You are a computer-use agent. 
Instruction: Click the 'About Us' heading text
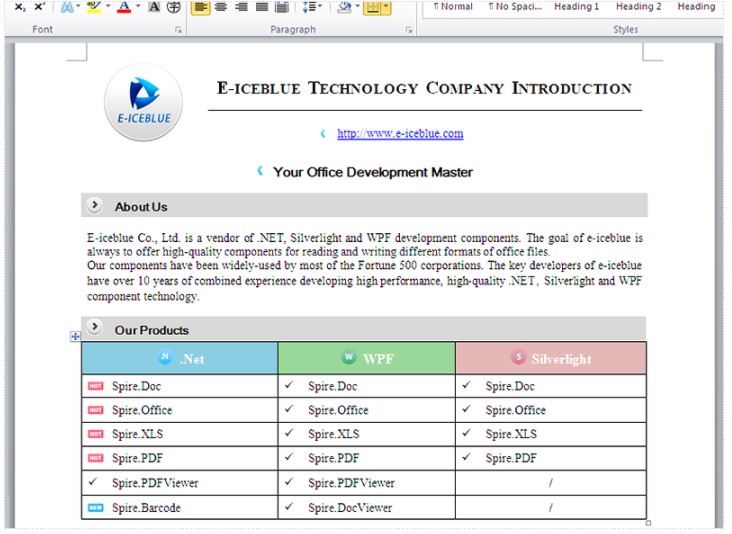tap(141, 207)
